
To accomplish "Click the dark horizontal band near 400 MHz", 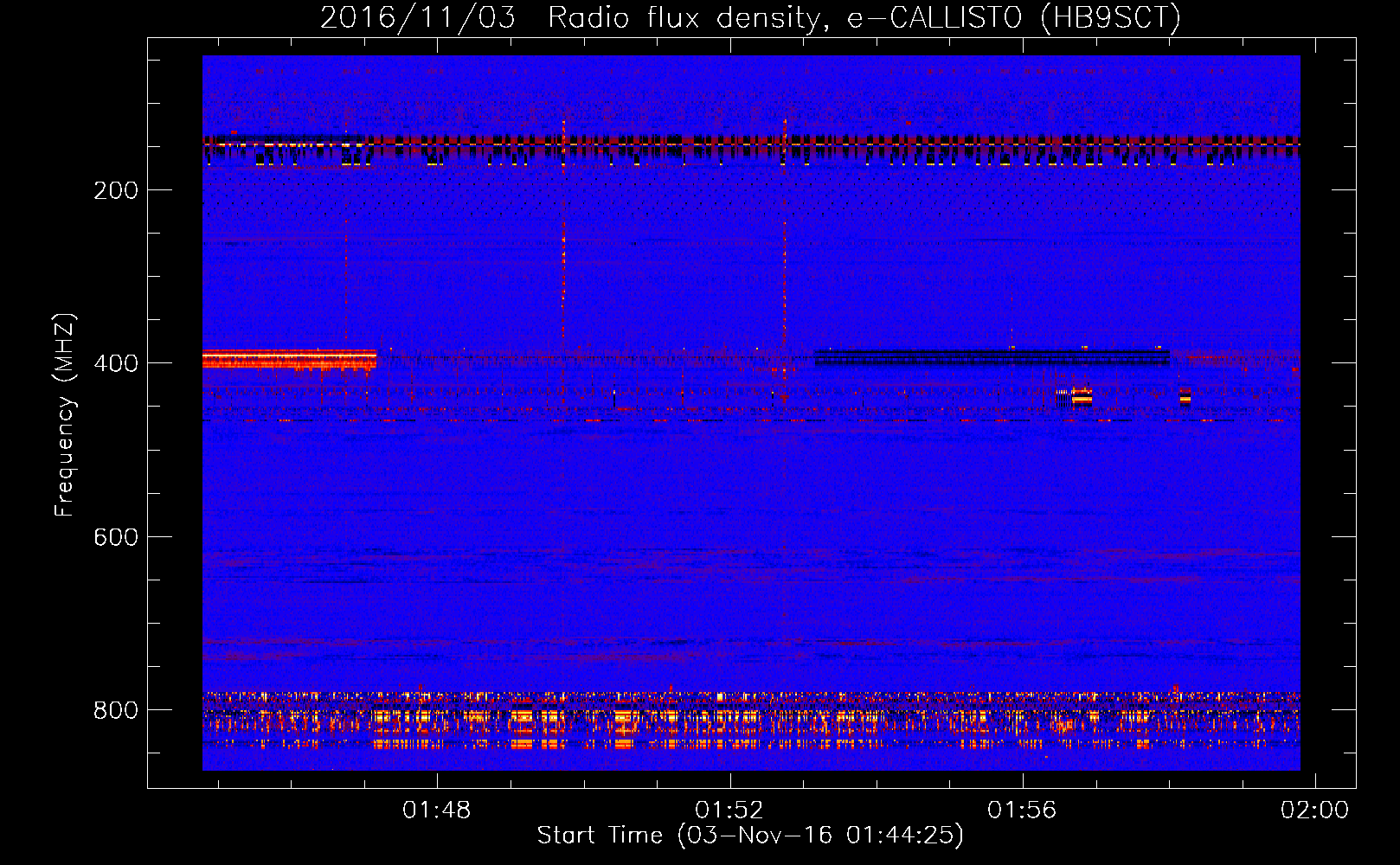I will 992,356.
